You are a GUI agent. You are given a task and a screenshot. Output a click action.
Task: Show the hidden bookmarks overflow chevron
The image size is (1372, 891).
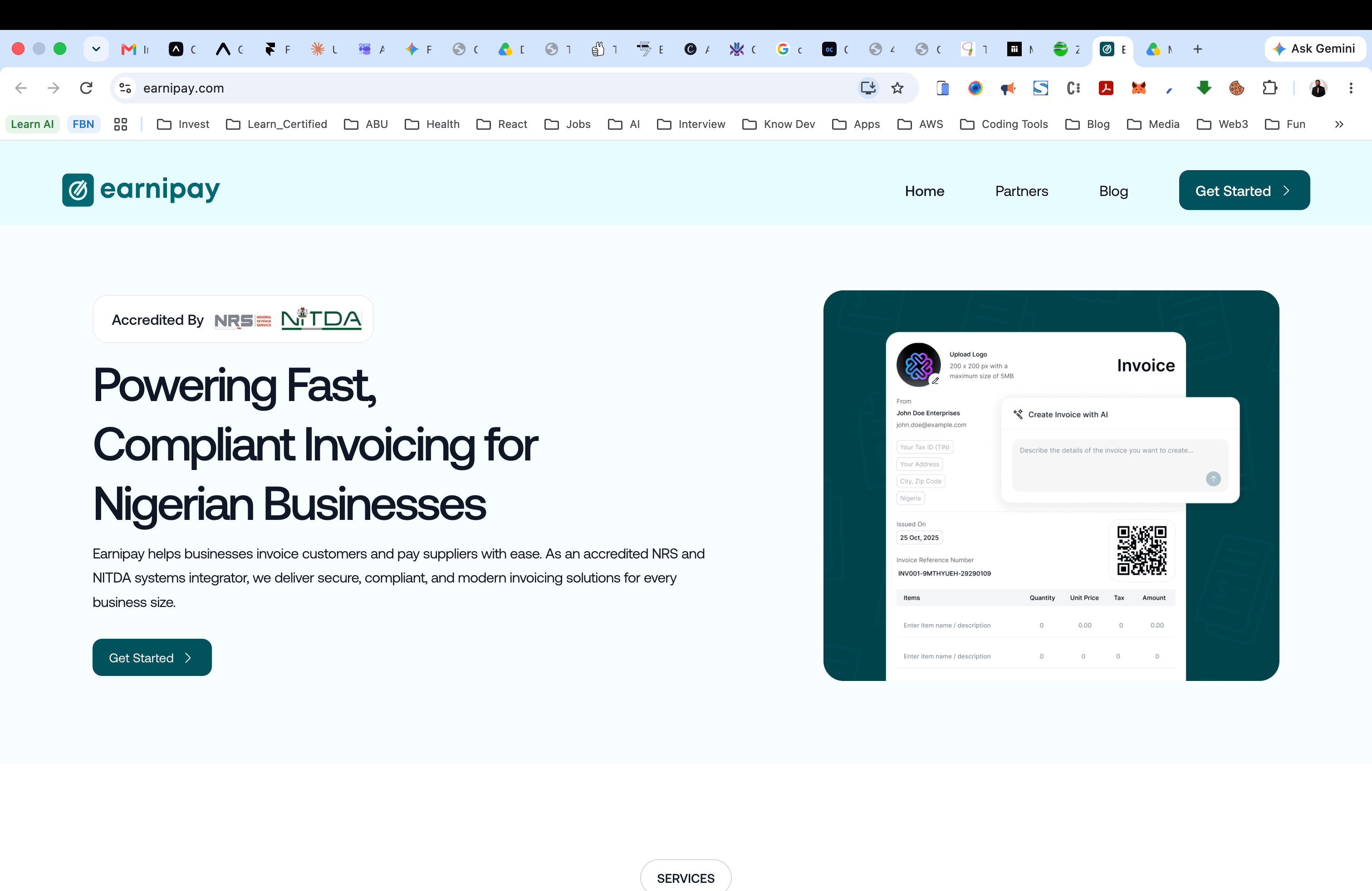click(1339, 124)
